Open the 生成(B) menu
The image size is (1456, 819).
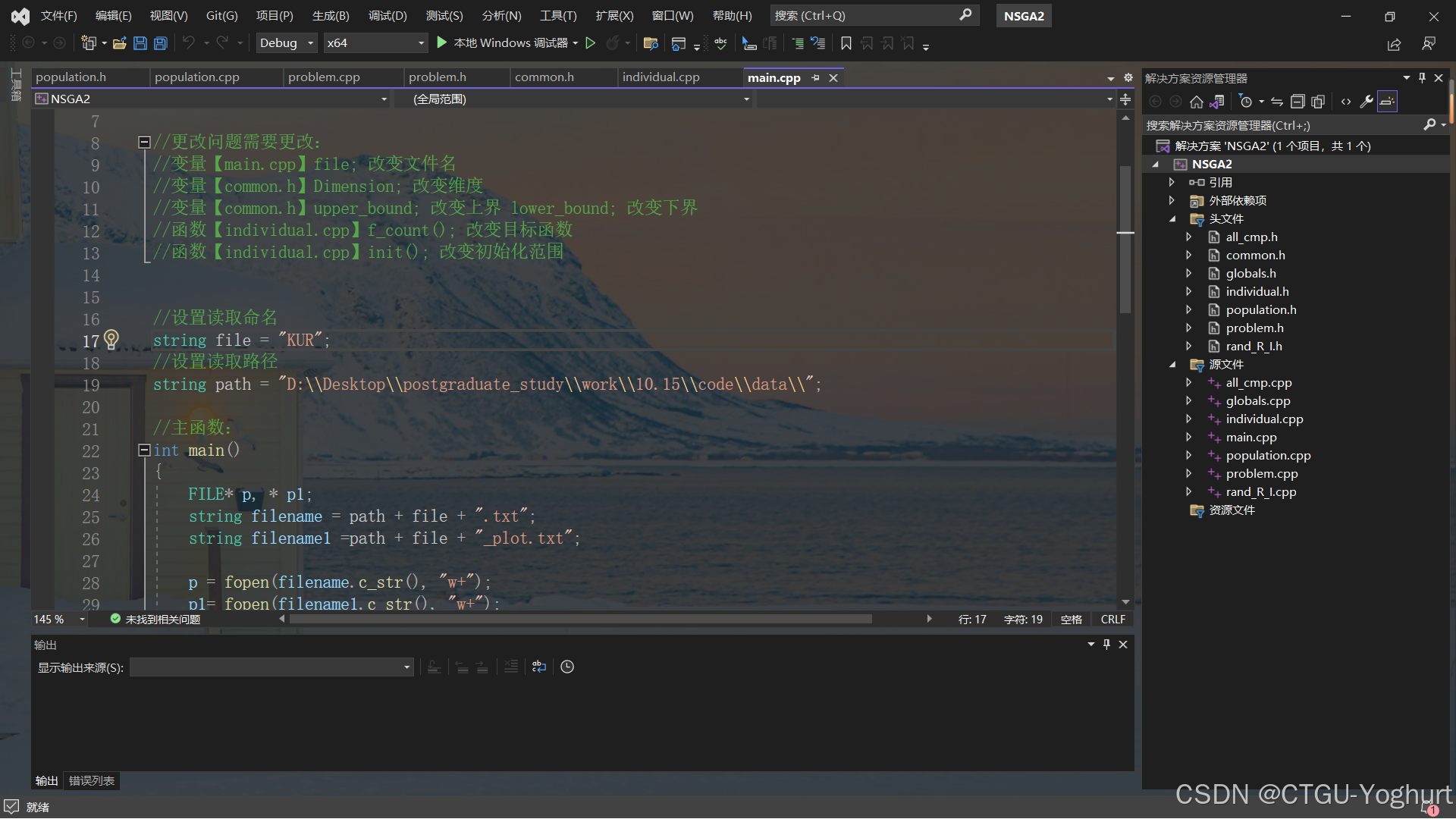tap(331, 15)
